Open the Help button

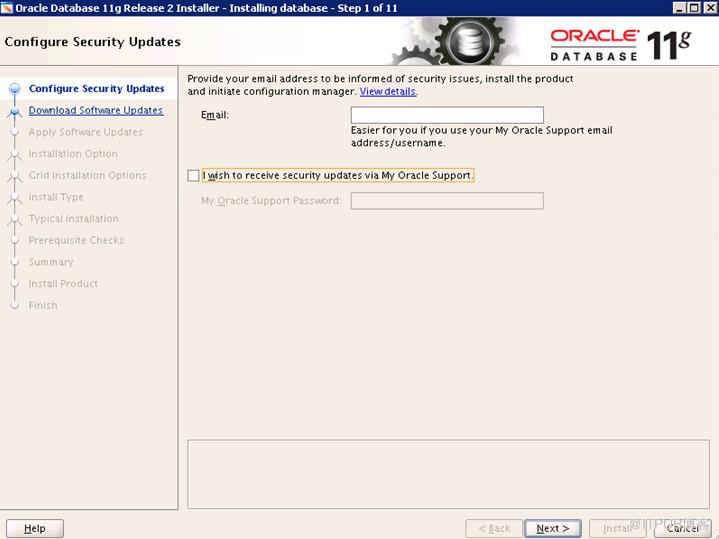point(35,528)
